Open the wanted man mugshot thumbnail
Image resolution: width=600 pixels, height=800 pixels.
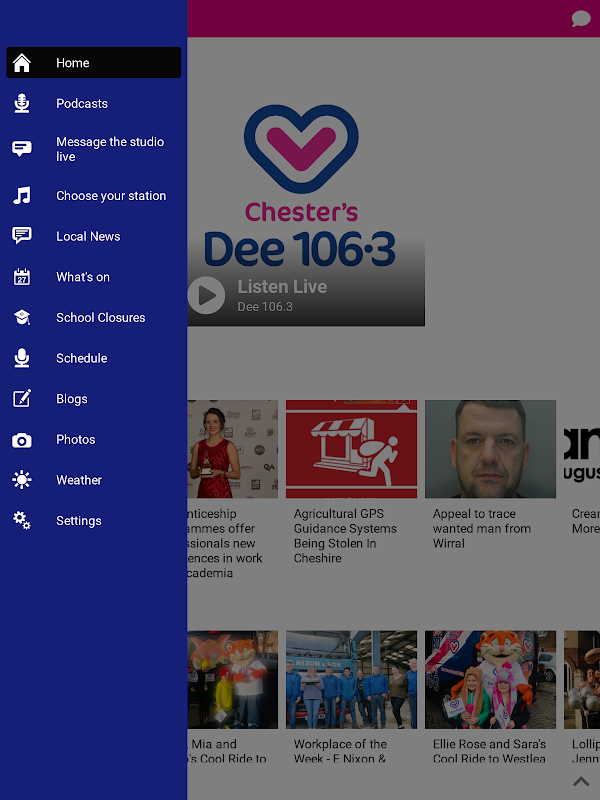click(490, 449)
